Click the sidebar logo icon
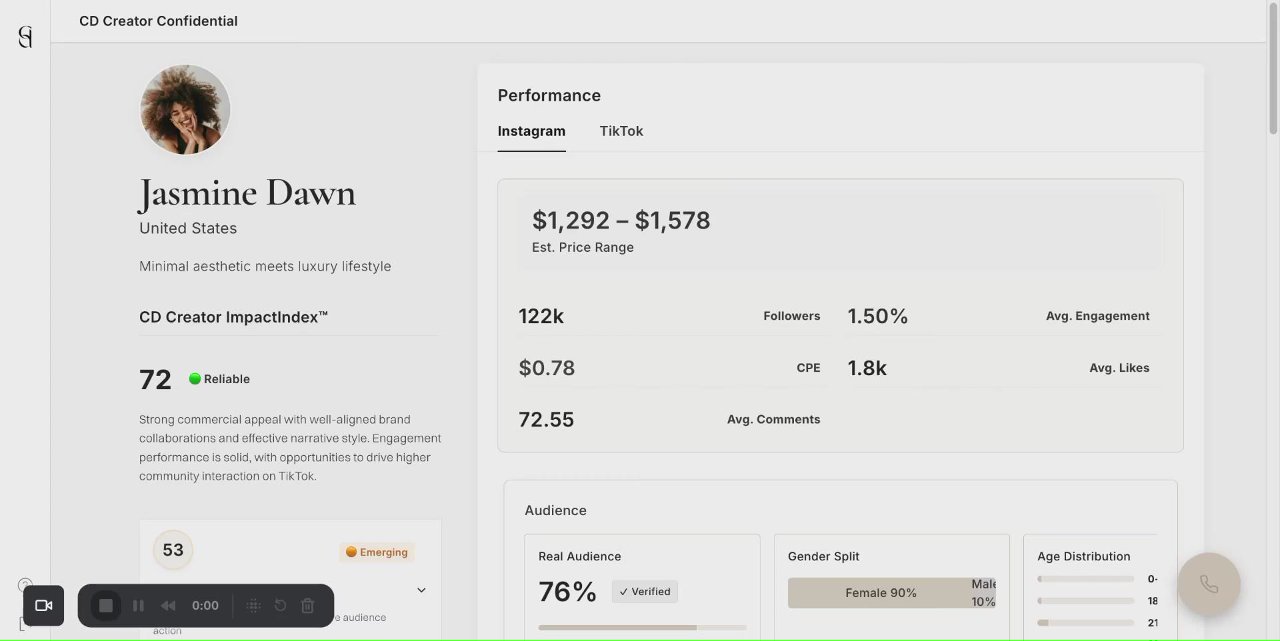Image resolution: width=1280 pixels, height=641 pixels. [x=25, y=37]
